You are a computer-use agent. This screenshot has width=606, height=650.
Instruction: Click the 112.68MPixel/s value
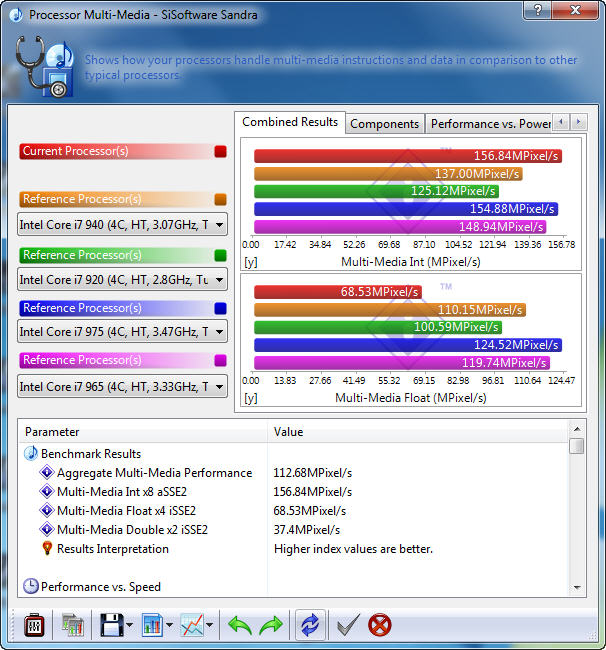point(313,473)
